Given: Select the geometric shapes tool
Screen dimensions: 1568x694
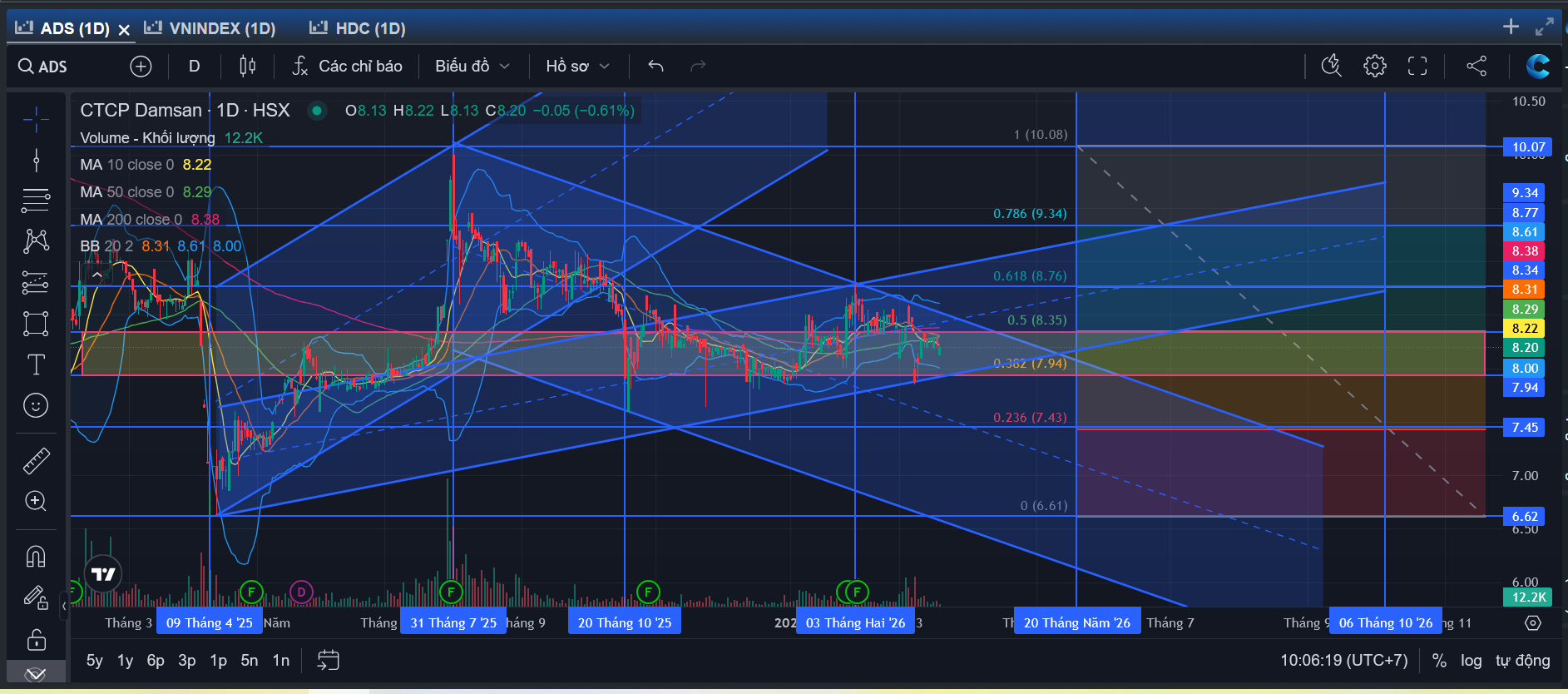Looking at the screenshot, I should [x=36, y=324].
